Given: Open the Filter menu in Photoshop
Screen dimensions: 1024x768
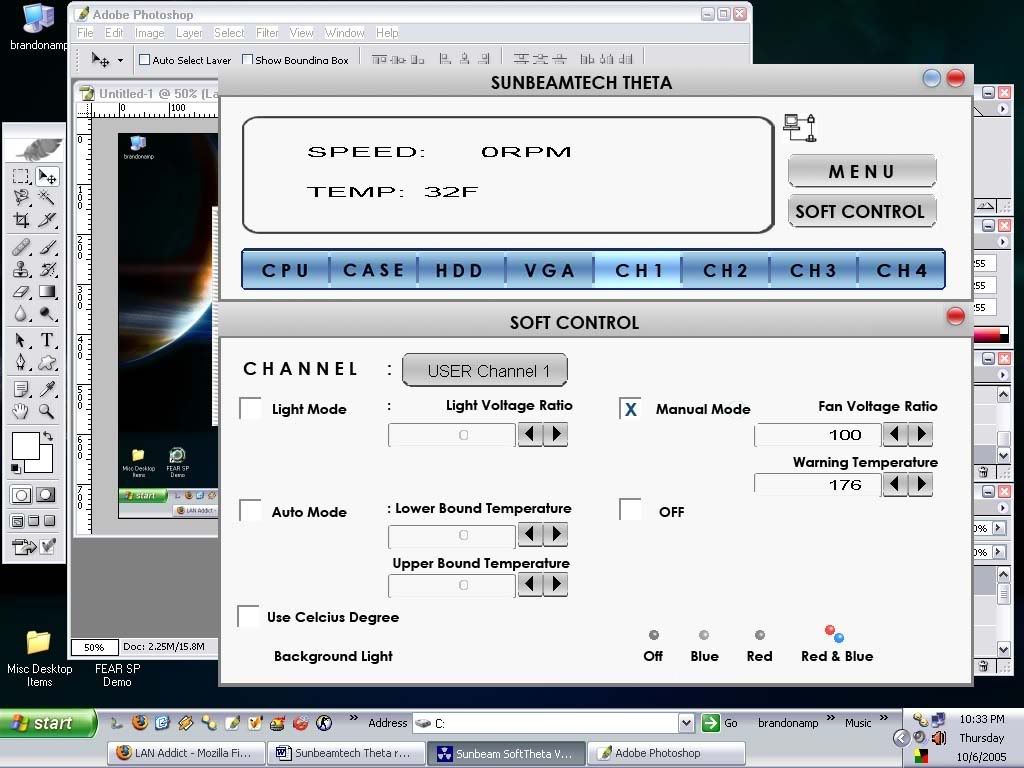Looking at the screenshot, I should click(267, 33).
